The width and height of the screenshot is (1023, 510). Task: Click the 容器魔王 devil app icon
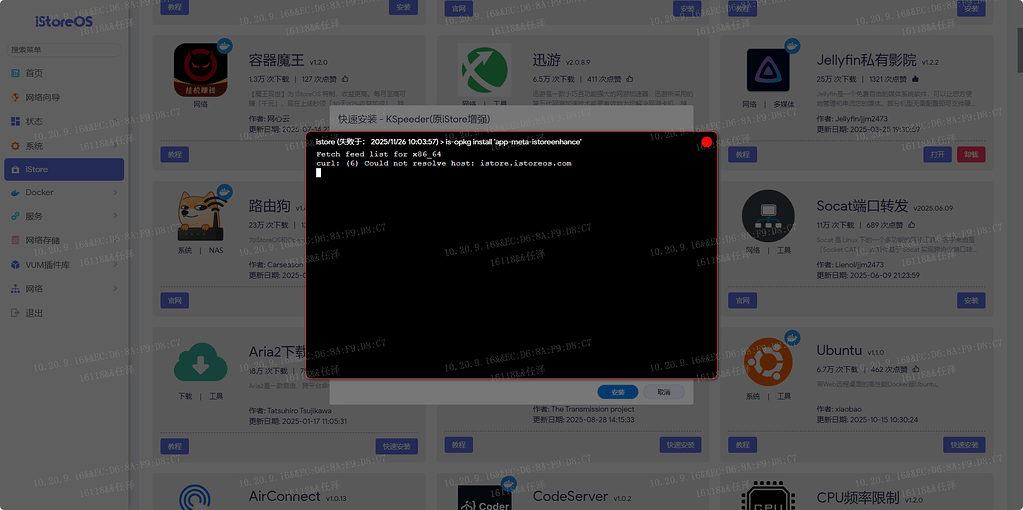[x=200, y=70]
